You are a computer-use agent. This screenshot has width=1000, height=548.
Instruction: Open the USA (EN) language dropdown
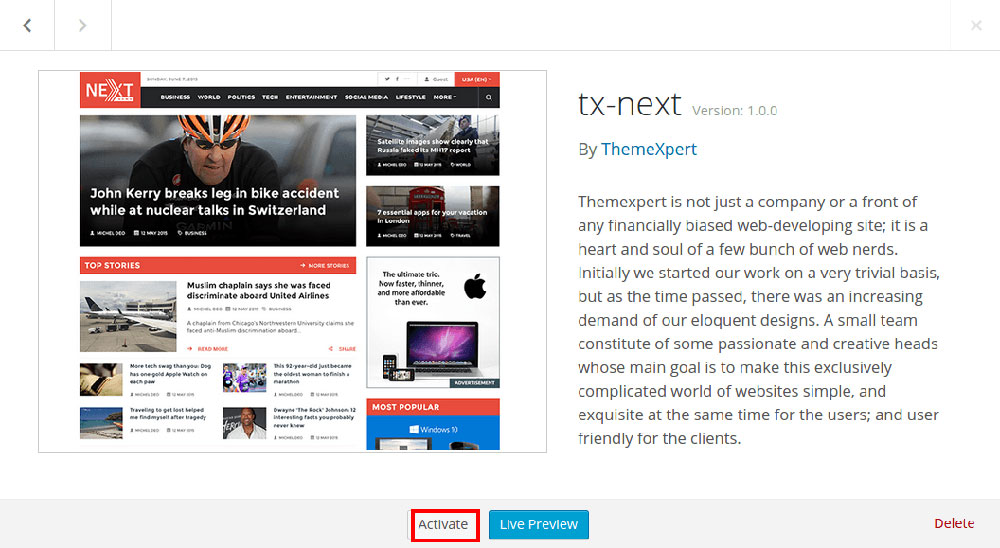point(476,79)
